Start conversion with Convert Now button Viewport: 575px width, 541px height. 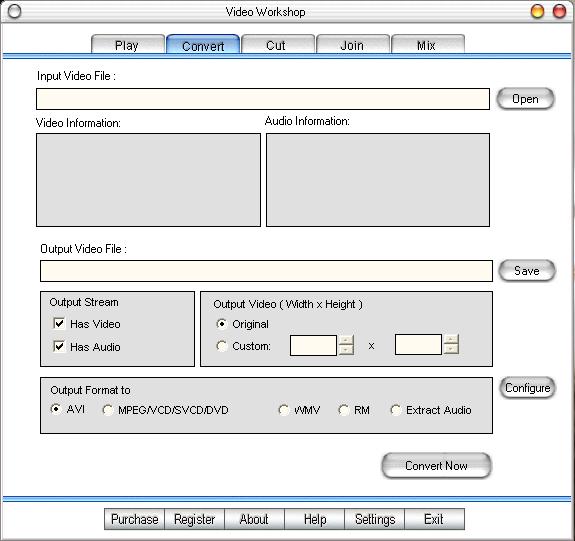click(436, 465)
